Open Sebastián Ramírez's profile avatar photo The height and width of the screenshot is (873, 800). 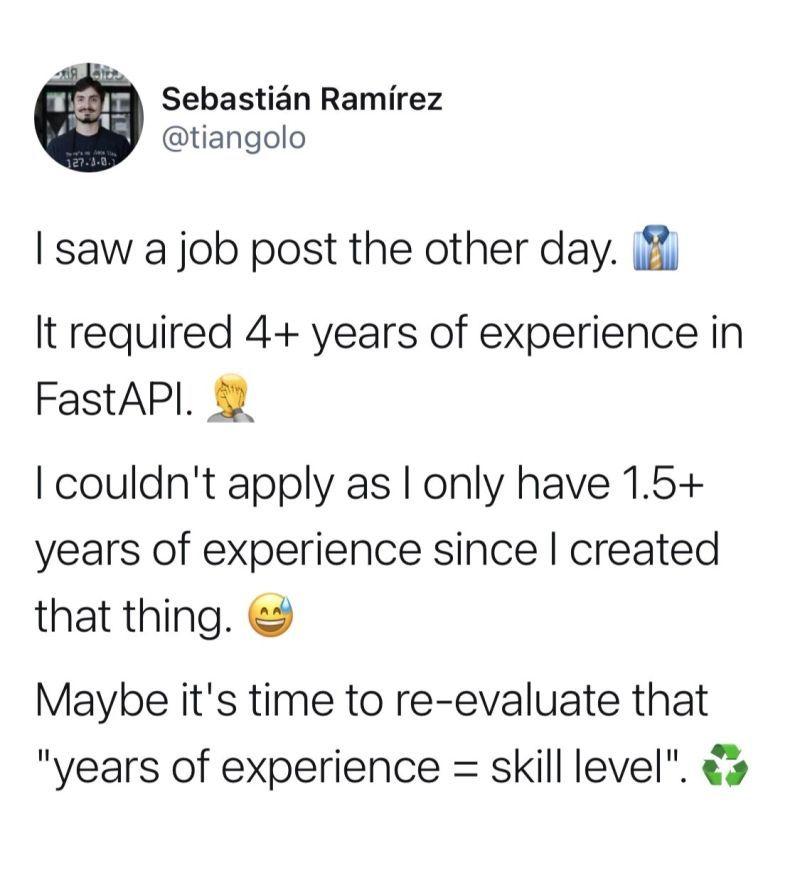click(89, 117)
